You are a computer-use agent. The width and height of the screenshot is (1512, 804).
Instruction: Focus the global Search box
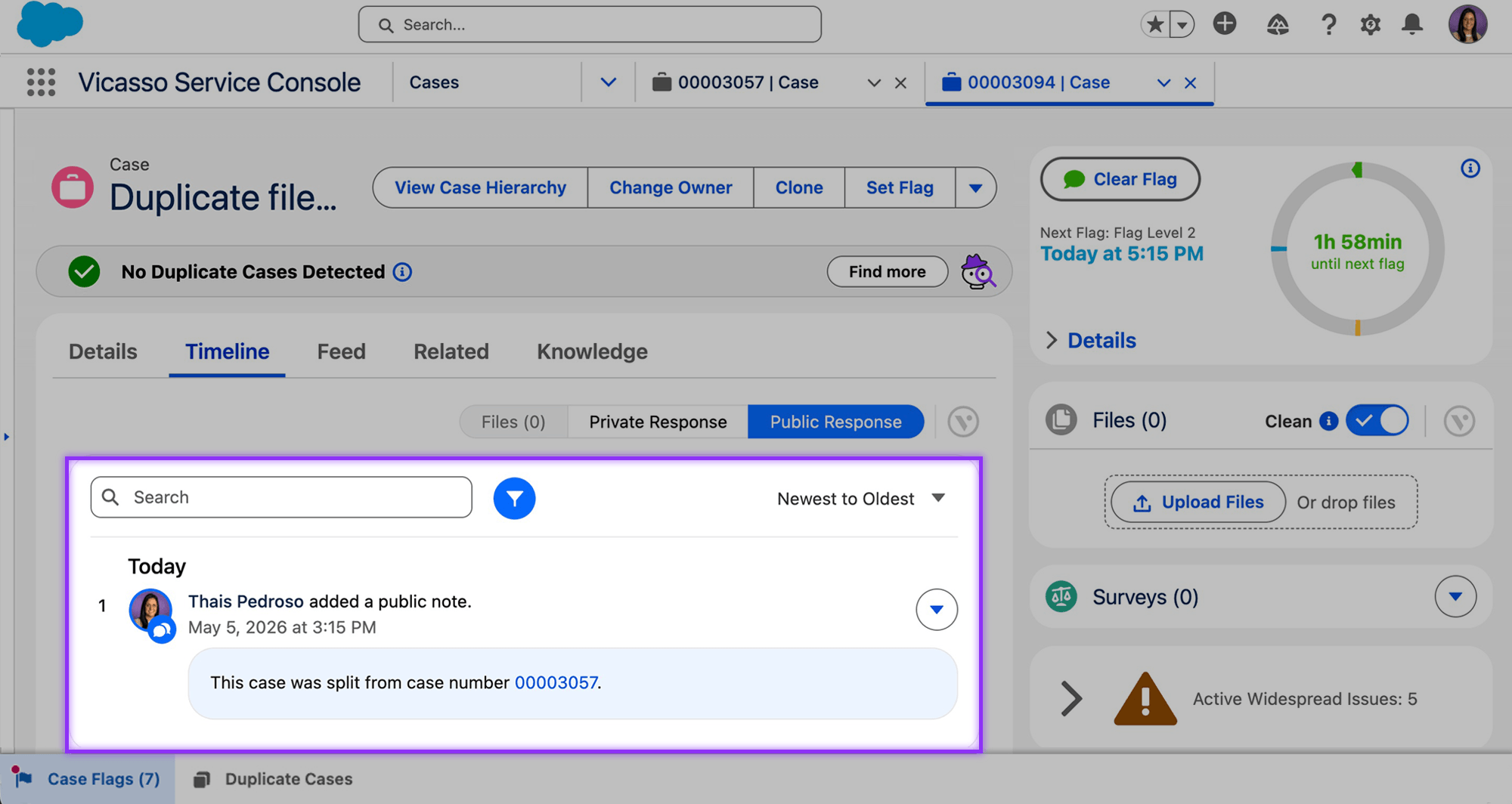(590, 25)
